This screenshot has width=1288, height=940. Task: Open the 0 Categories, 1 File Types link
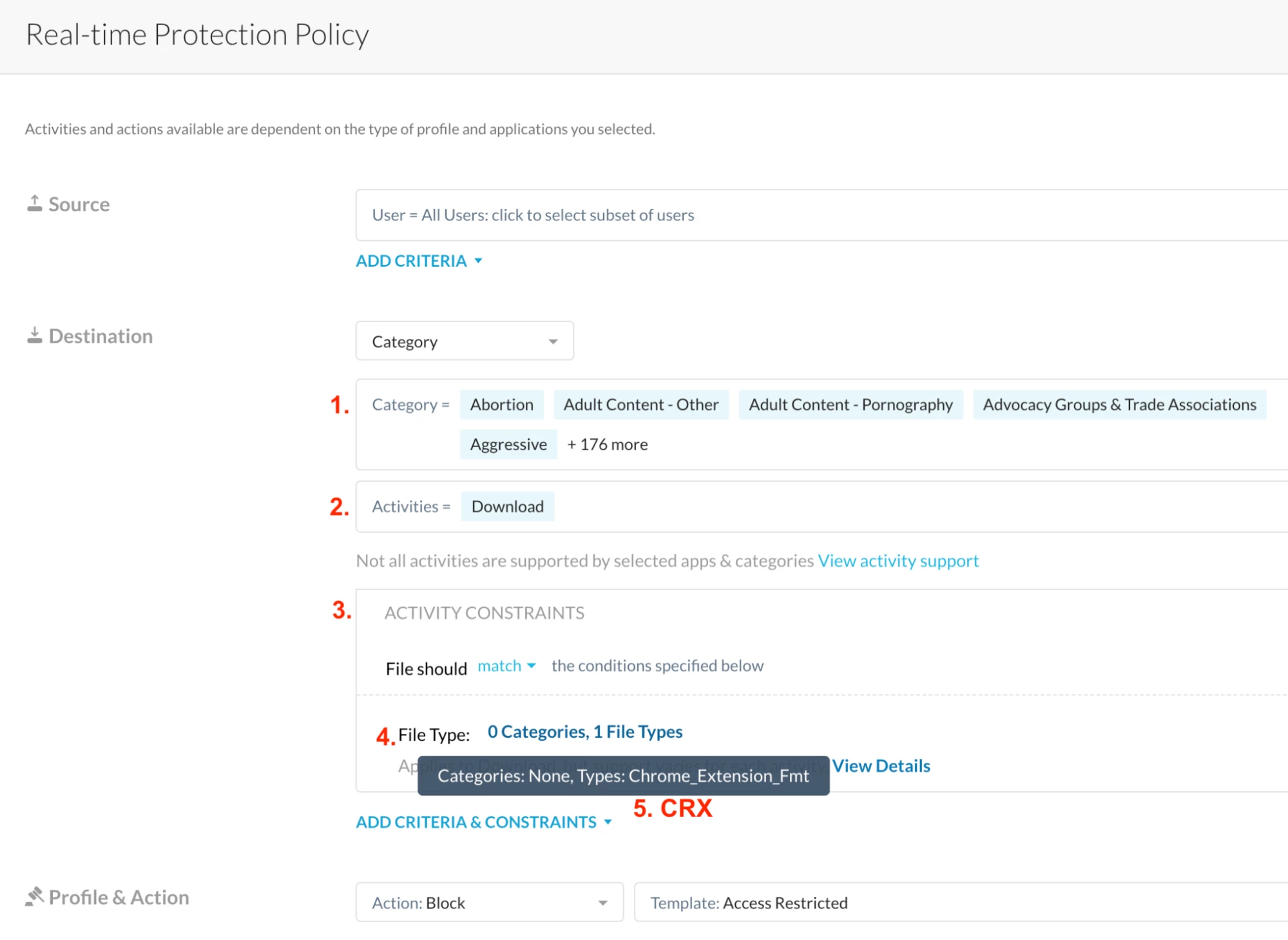point(584,731)
